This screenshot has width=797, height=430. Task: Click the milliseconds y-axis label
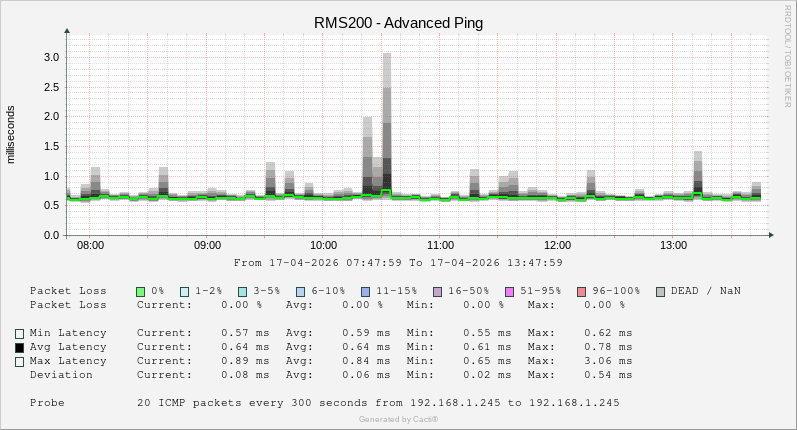coord(12,134)
